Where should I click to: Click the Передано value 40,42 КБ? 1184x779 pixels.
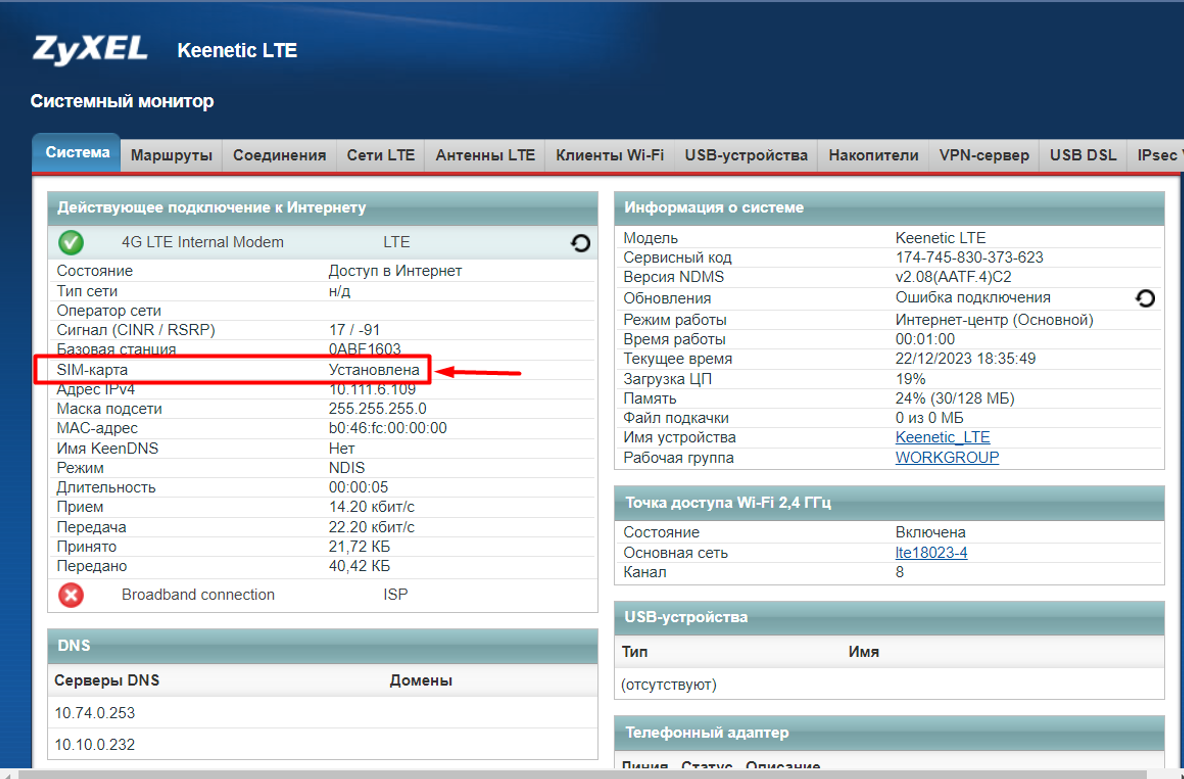[359, 566]
